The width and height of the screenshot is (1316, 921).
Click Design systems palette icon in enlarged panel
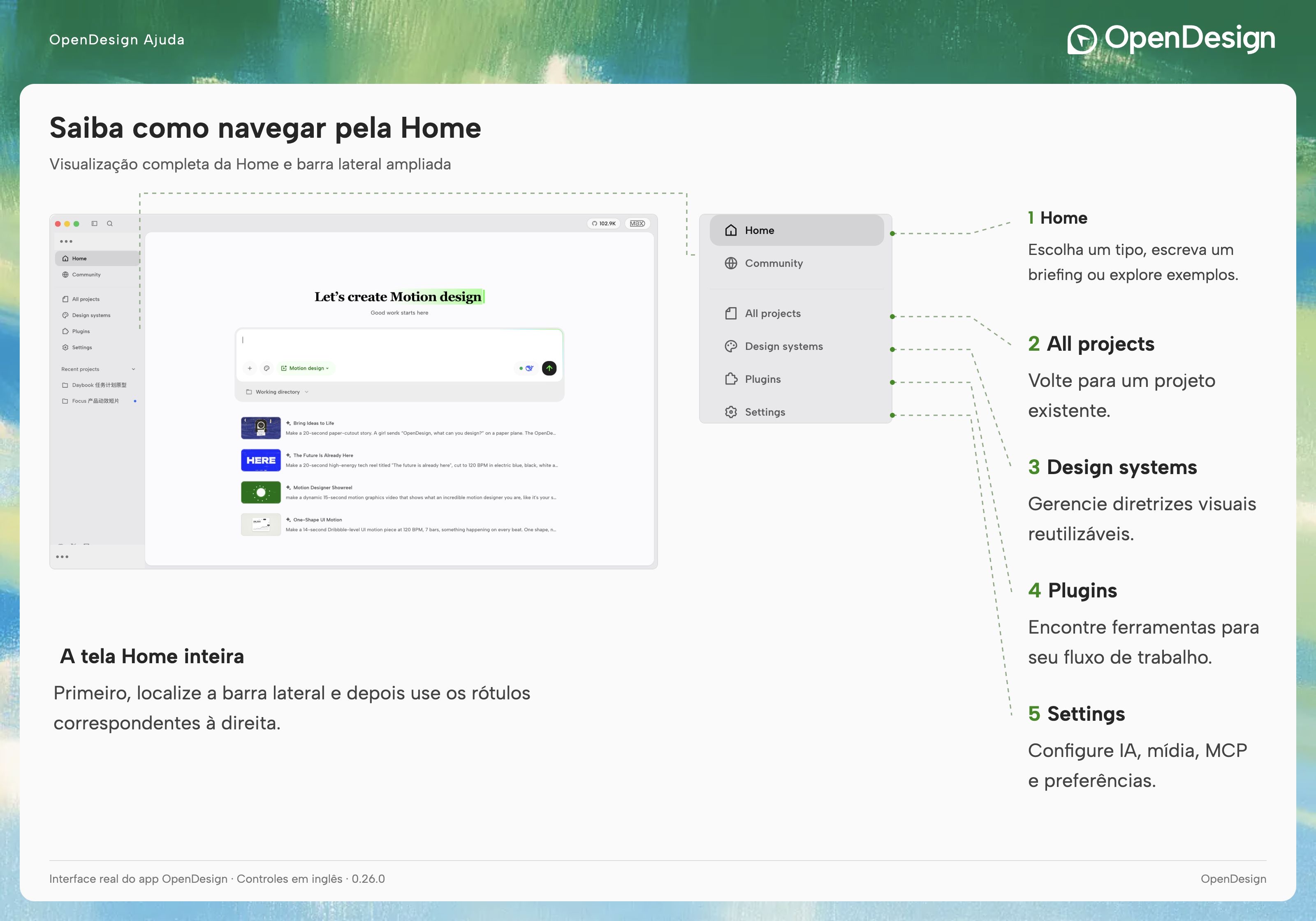point(731,346)
